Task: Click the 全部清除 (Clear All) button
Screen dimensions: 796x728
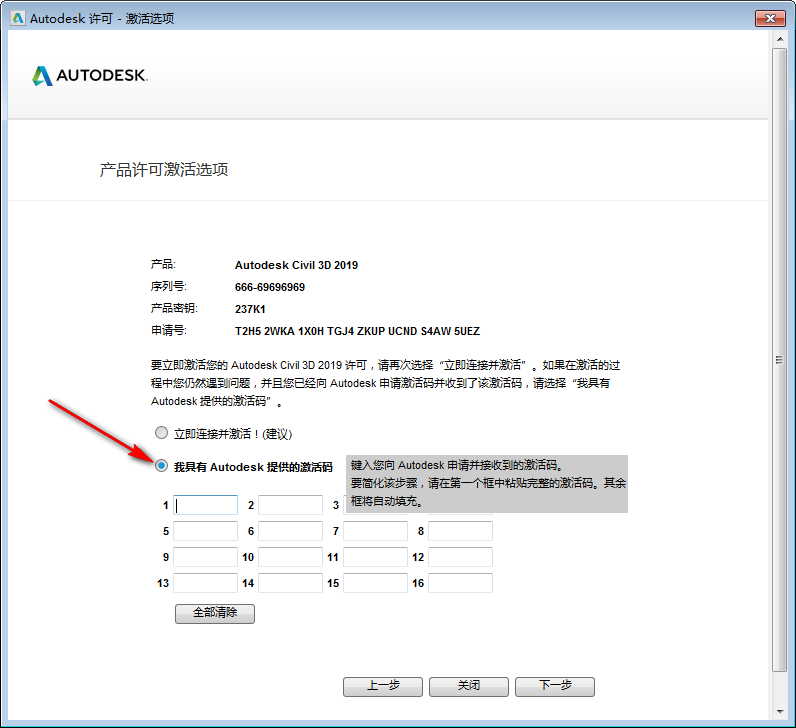Action: pyautogui.click(x=215, y=613)
